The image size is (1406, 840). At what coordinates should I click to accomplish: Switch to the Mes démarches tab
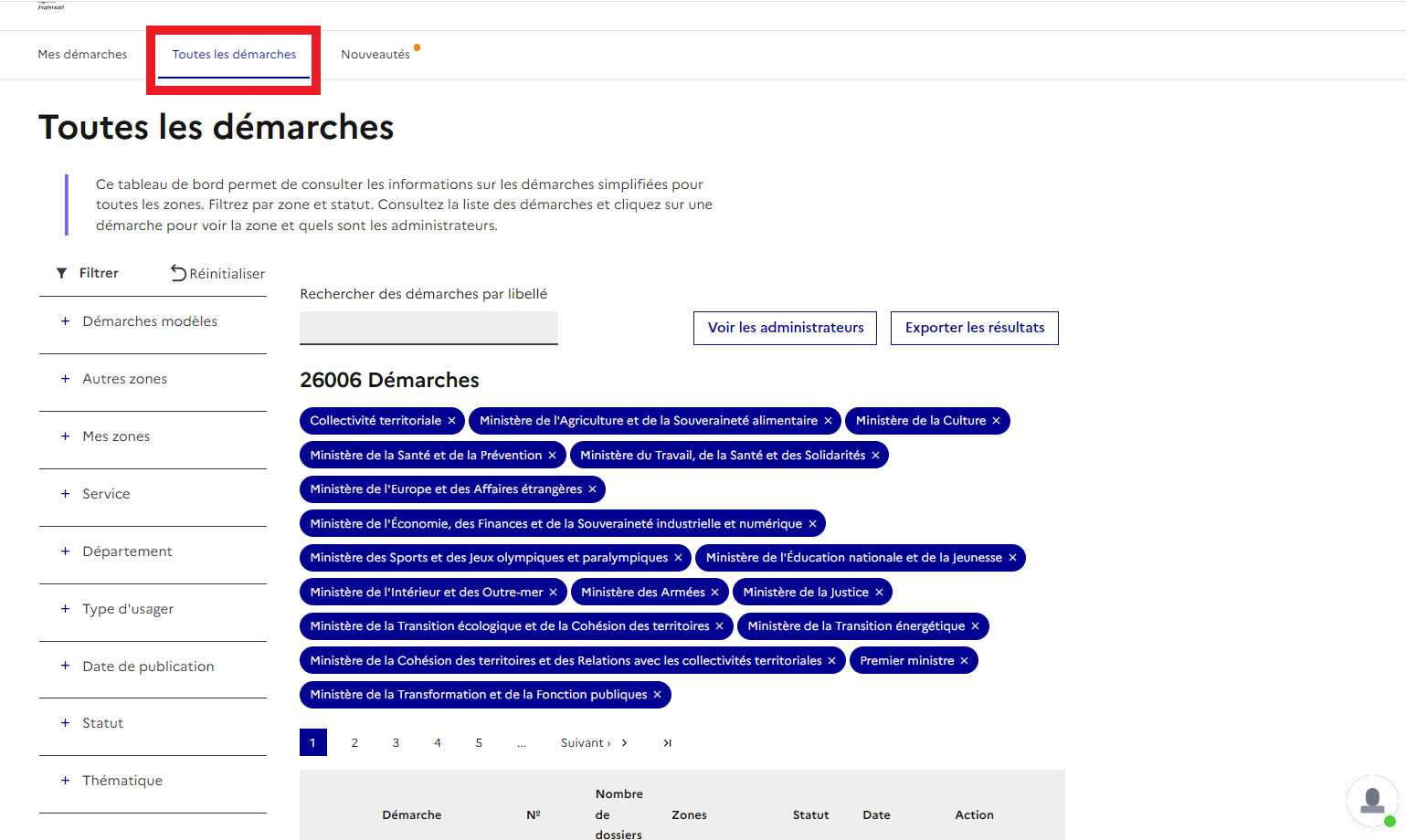click(82, 55)
